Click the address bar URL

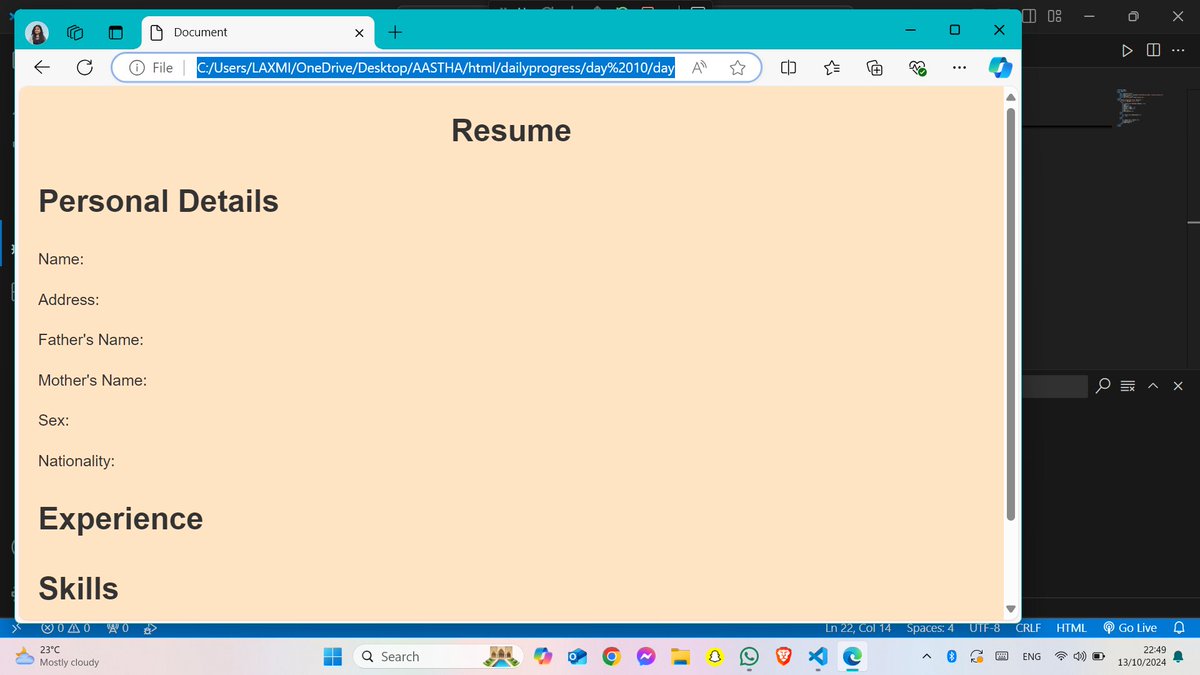pos(435,67)
